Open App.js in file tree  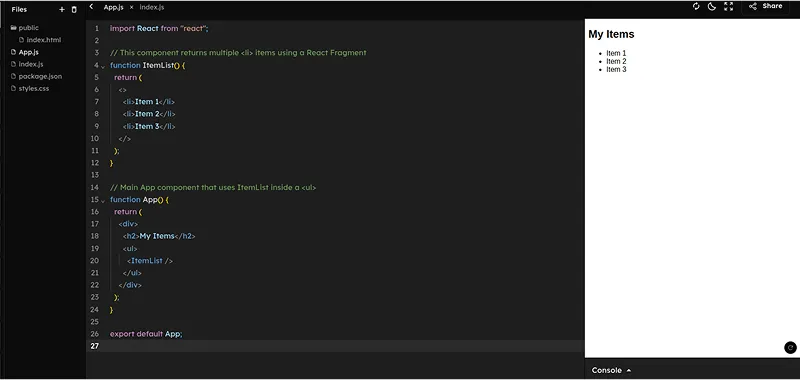pos(24,52)
